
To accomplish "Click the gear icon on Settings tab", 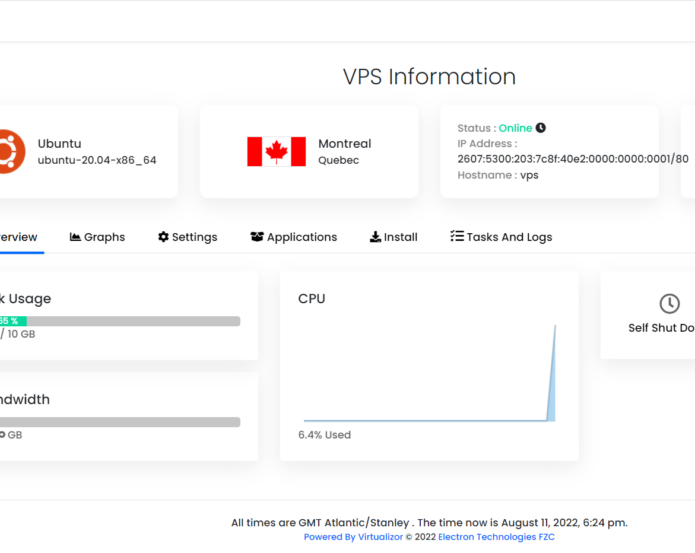I will pos(163,237).
